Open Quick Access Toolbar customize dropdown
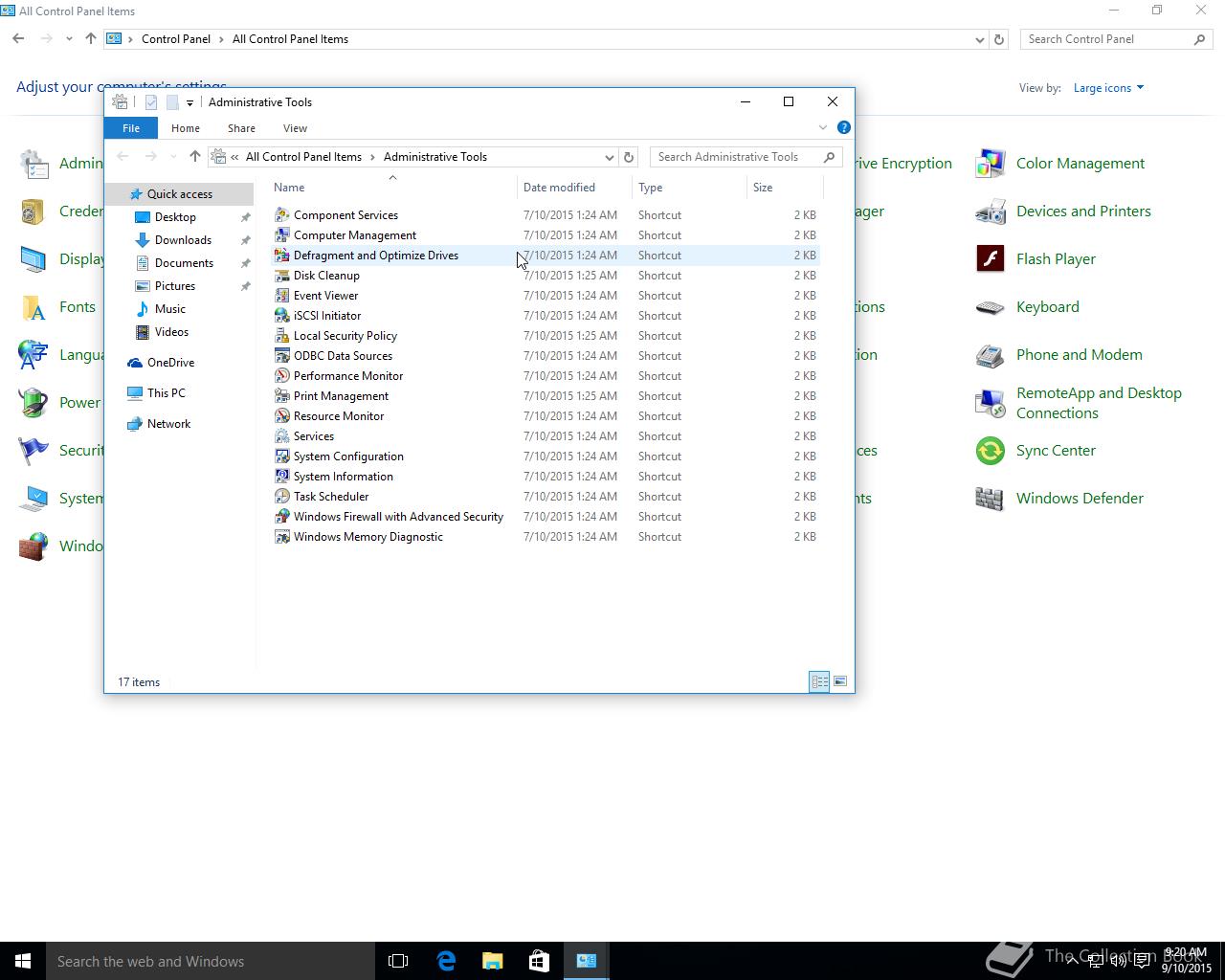This screenshot has width=1225, height=980. pos(189,102)
